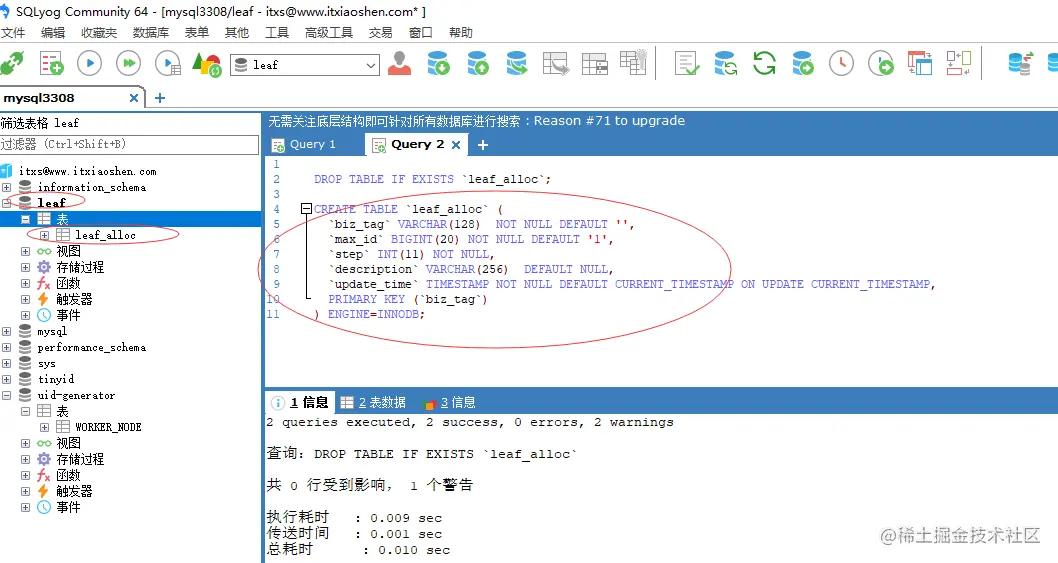
Task: Click the clock with green arrow icon
Action: point(881,64)
